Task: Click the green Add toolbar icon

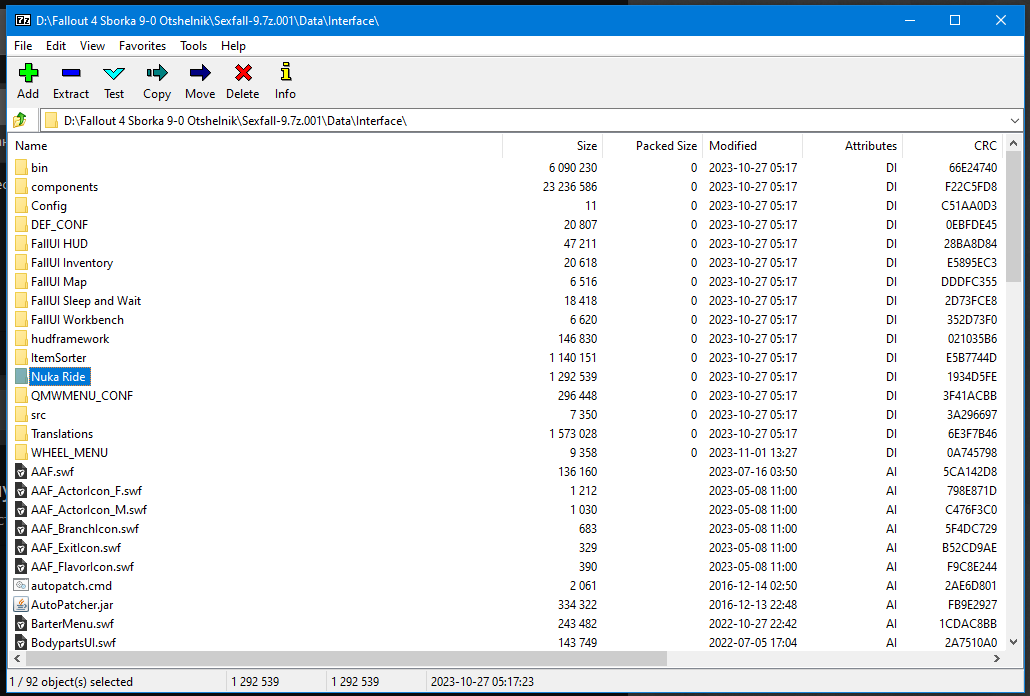Action: (28, 72)
